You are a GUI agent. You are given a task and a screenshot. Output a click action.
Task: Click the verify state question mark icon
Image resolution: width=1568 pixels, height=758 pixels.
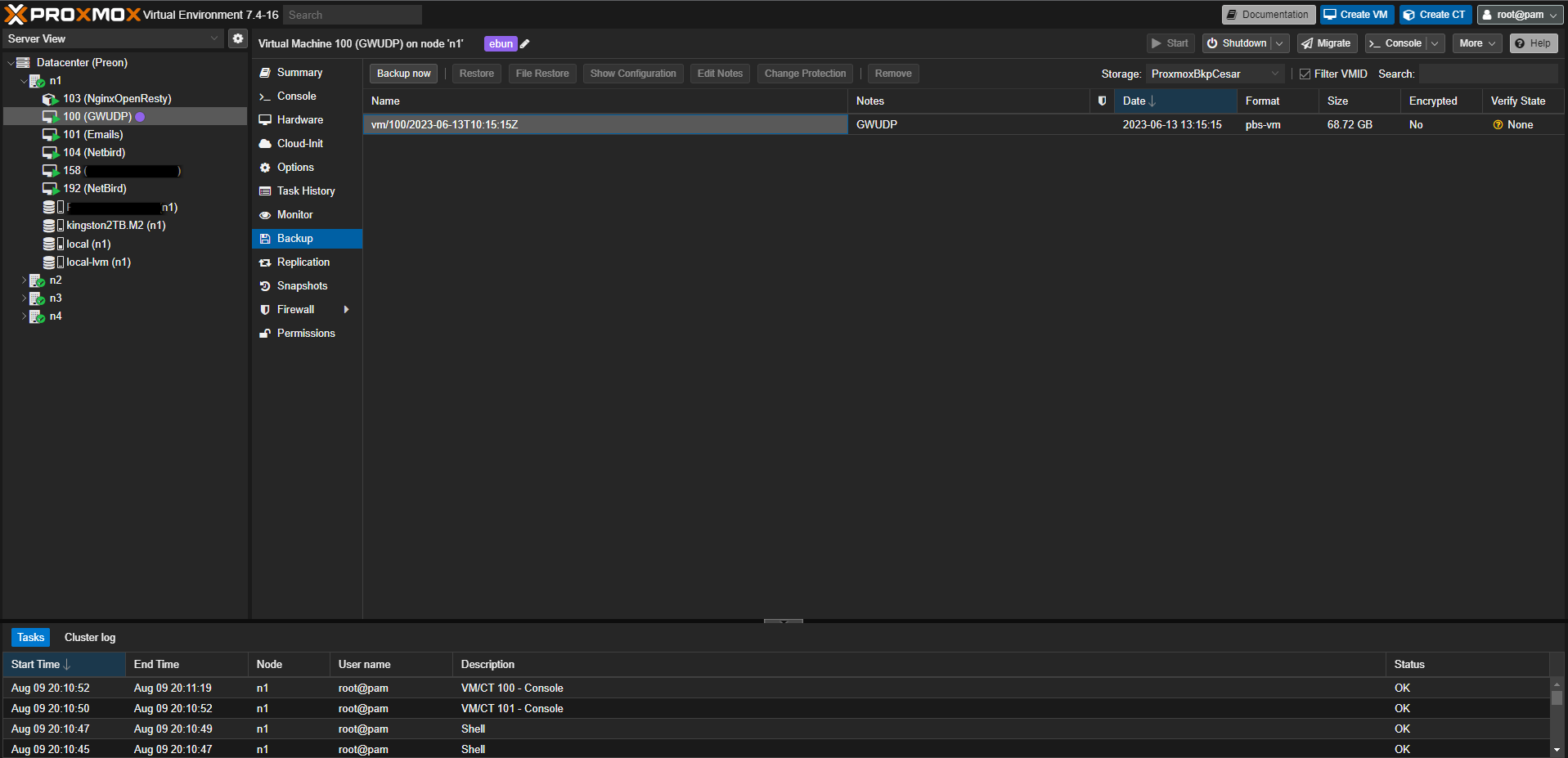(x=1498, y=125)
